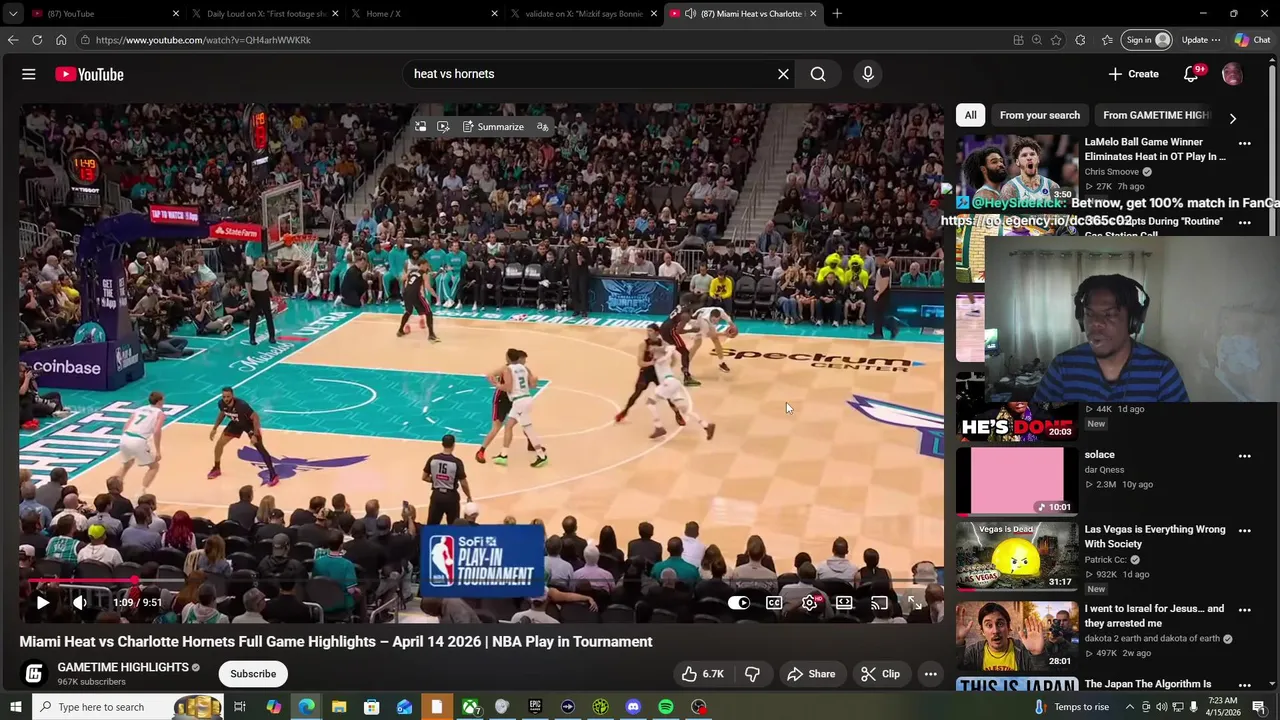Open a new browser tab

coord(837,14)
